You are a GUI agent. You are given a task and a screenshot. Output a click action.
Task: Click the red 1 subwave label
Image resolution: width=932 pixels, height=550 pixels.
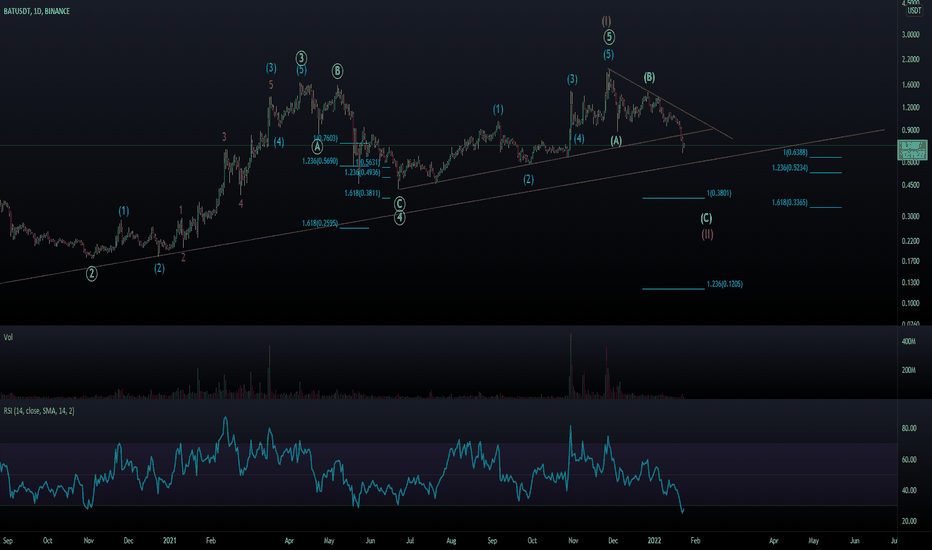181,210
